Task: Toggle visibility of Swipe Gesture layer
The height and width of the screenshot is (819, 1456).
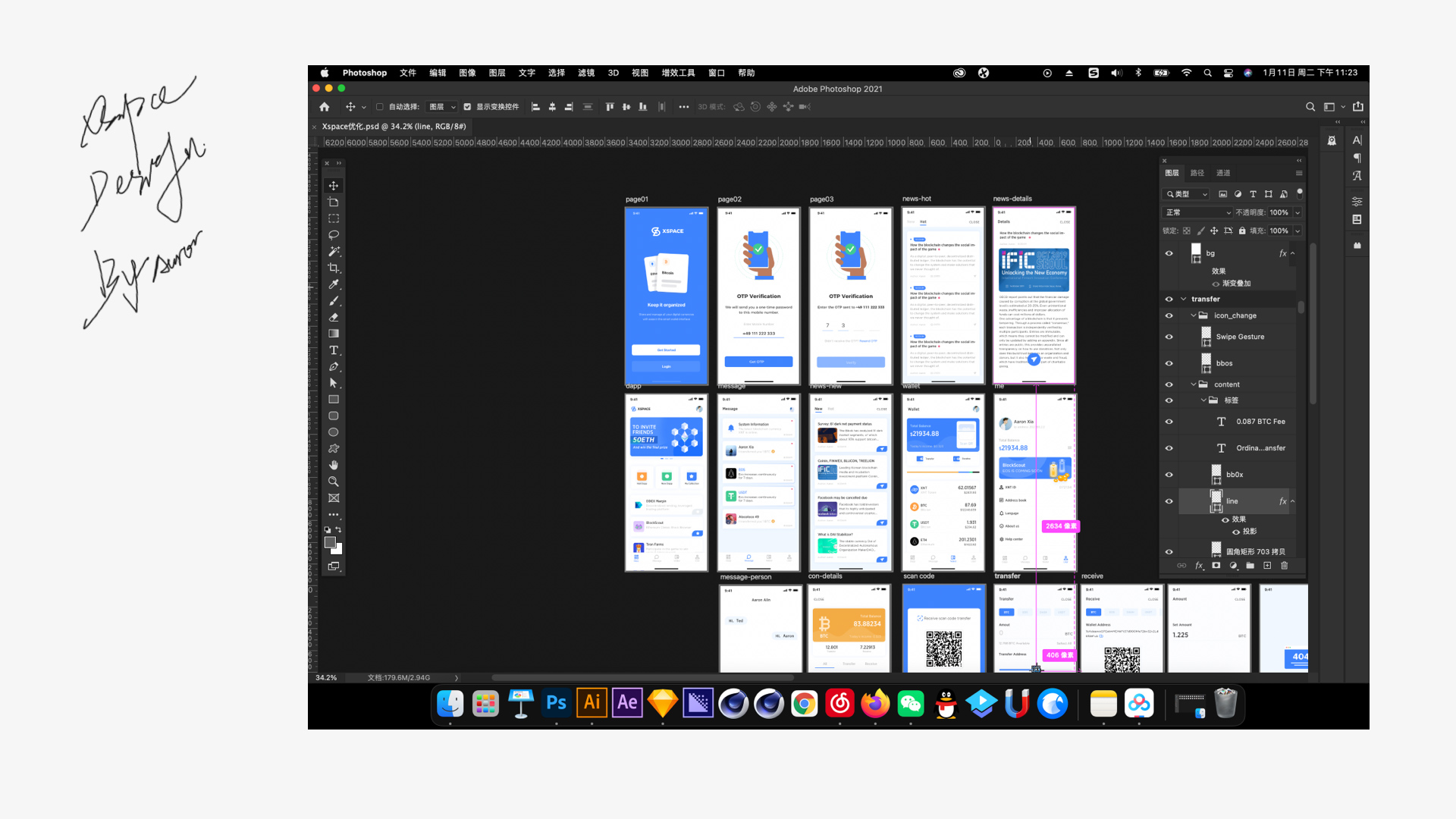Action: click(1169, 337)
